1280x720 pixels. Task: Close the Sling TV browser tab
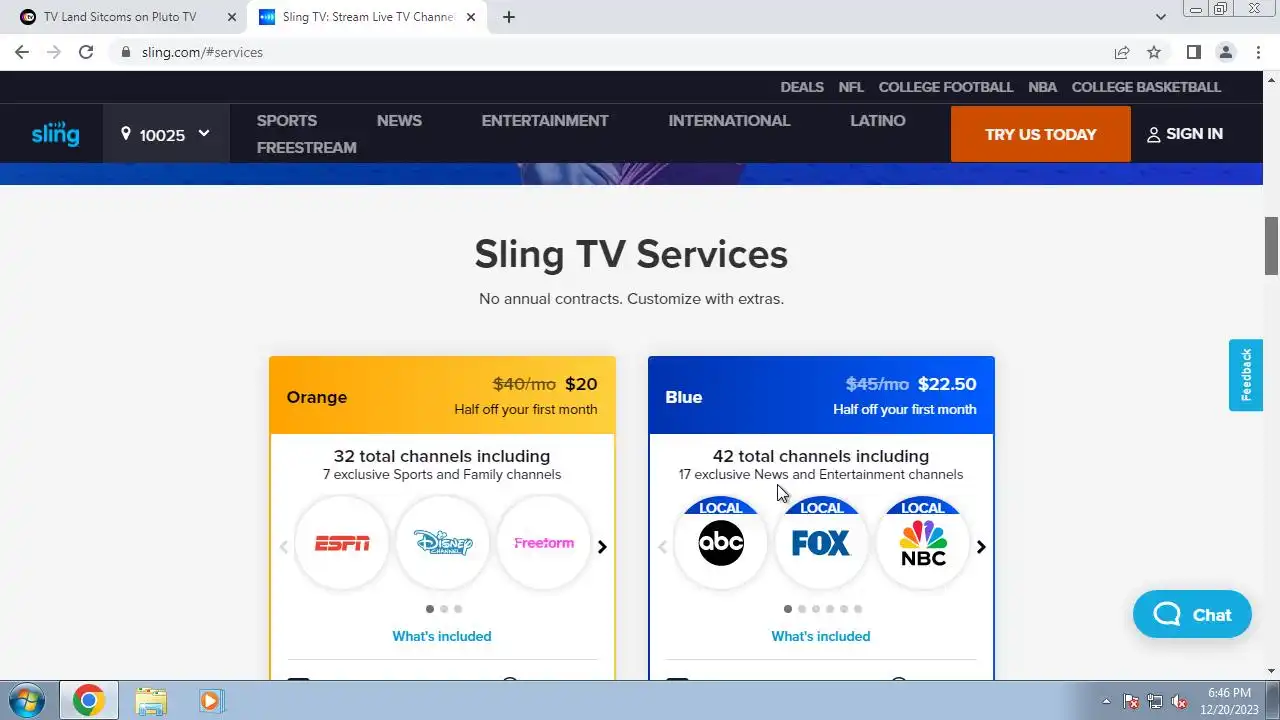471,17
